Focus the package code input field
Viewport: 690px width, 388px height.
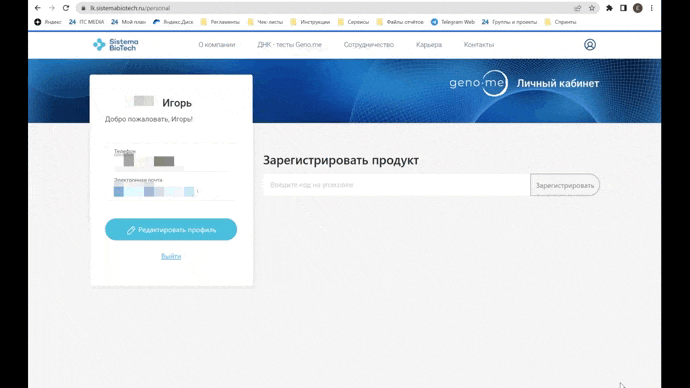tap(396, 185)
